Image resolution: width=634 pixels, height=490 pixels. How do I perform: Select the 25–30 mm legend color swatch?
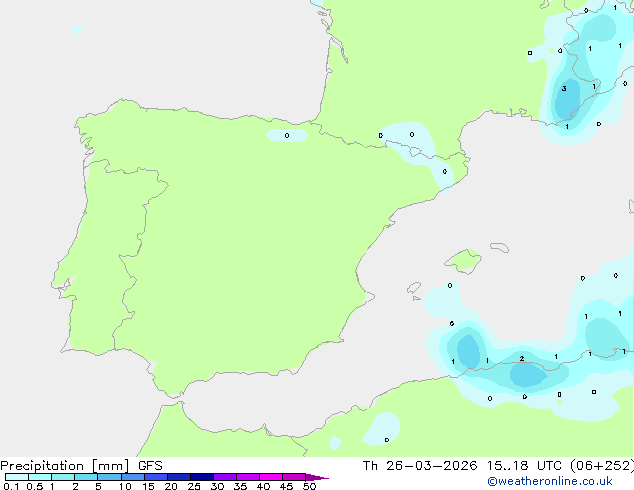tap(202, 477)
